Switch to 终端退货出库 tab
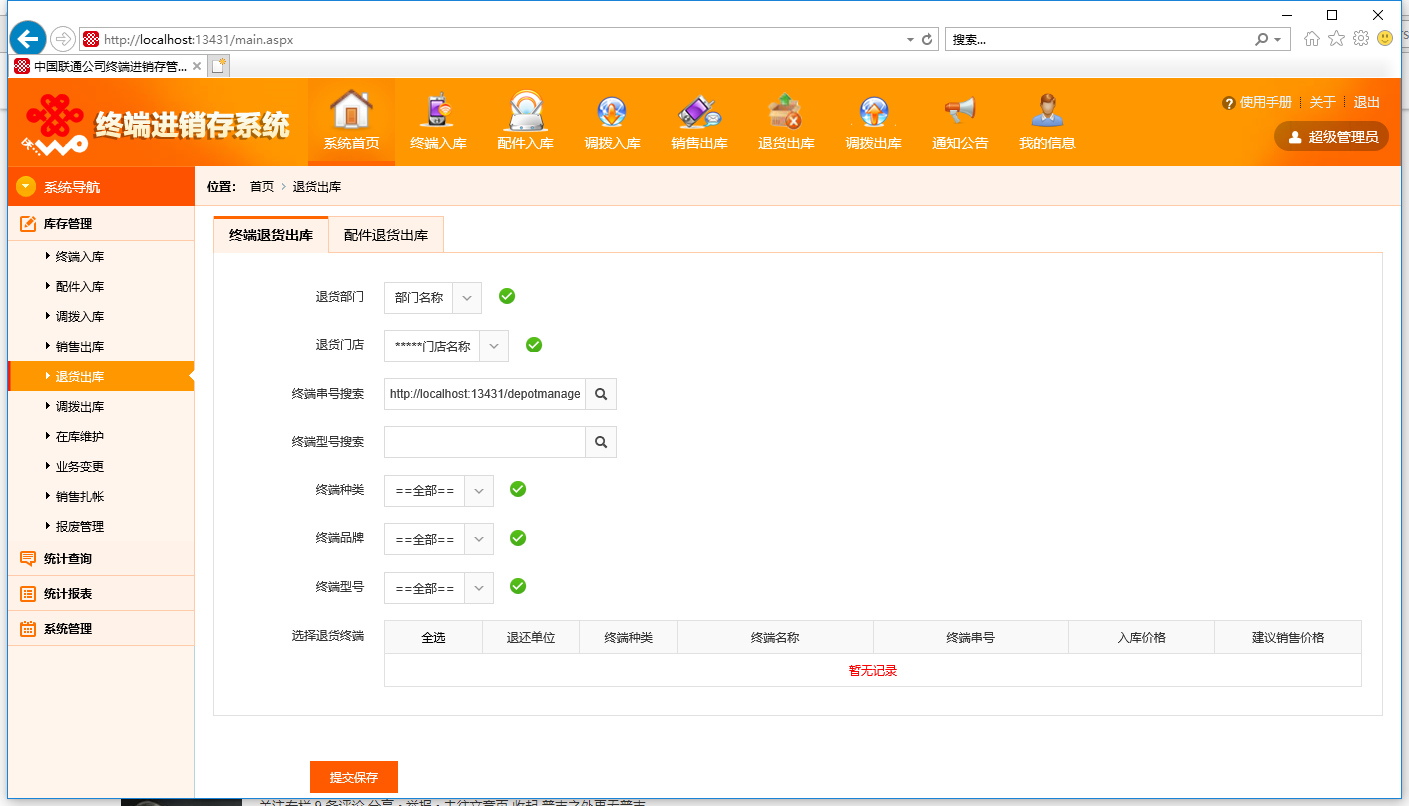The height and width of the screenshot is (806, 1409). click(x=271, y=235)
